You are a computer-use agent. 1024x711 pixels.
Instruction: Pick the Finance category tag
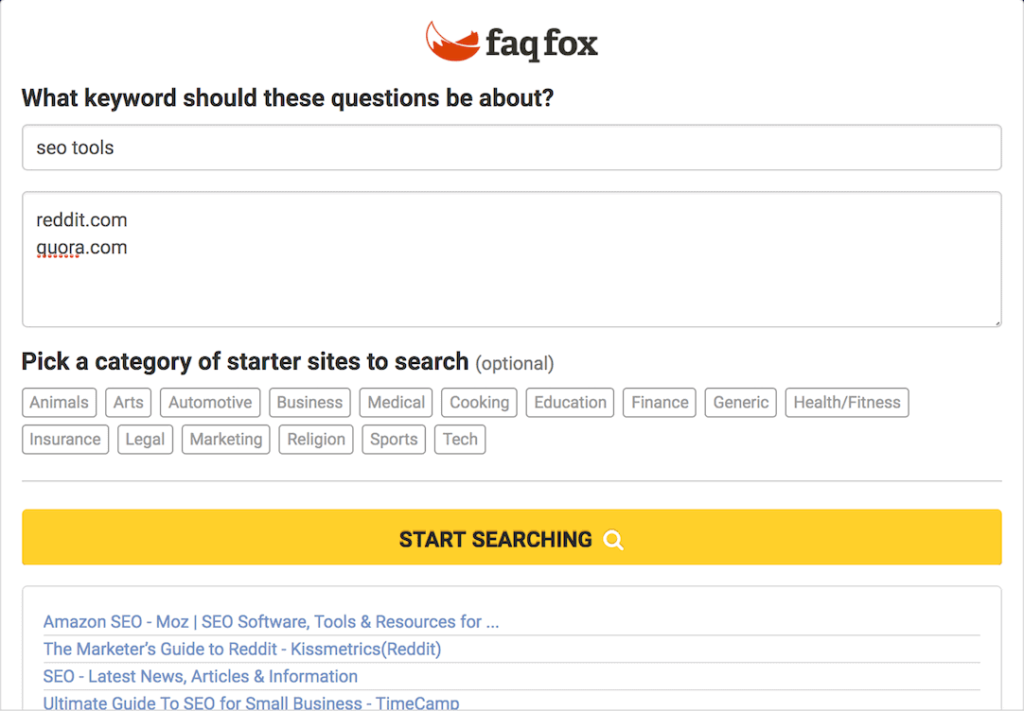tap(660, 402)
